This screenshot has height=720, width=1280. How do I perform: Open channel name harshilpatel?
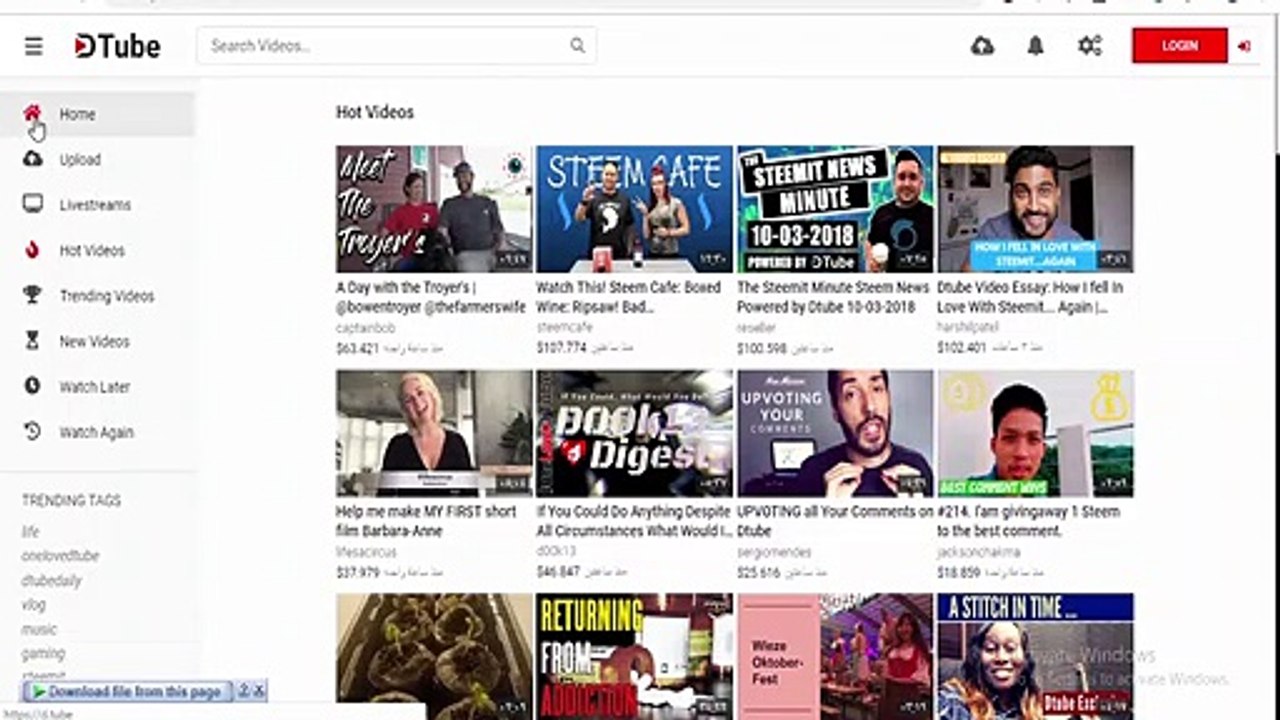(969, 328)
